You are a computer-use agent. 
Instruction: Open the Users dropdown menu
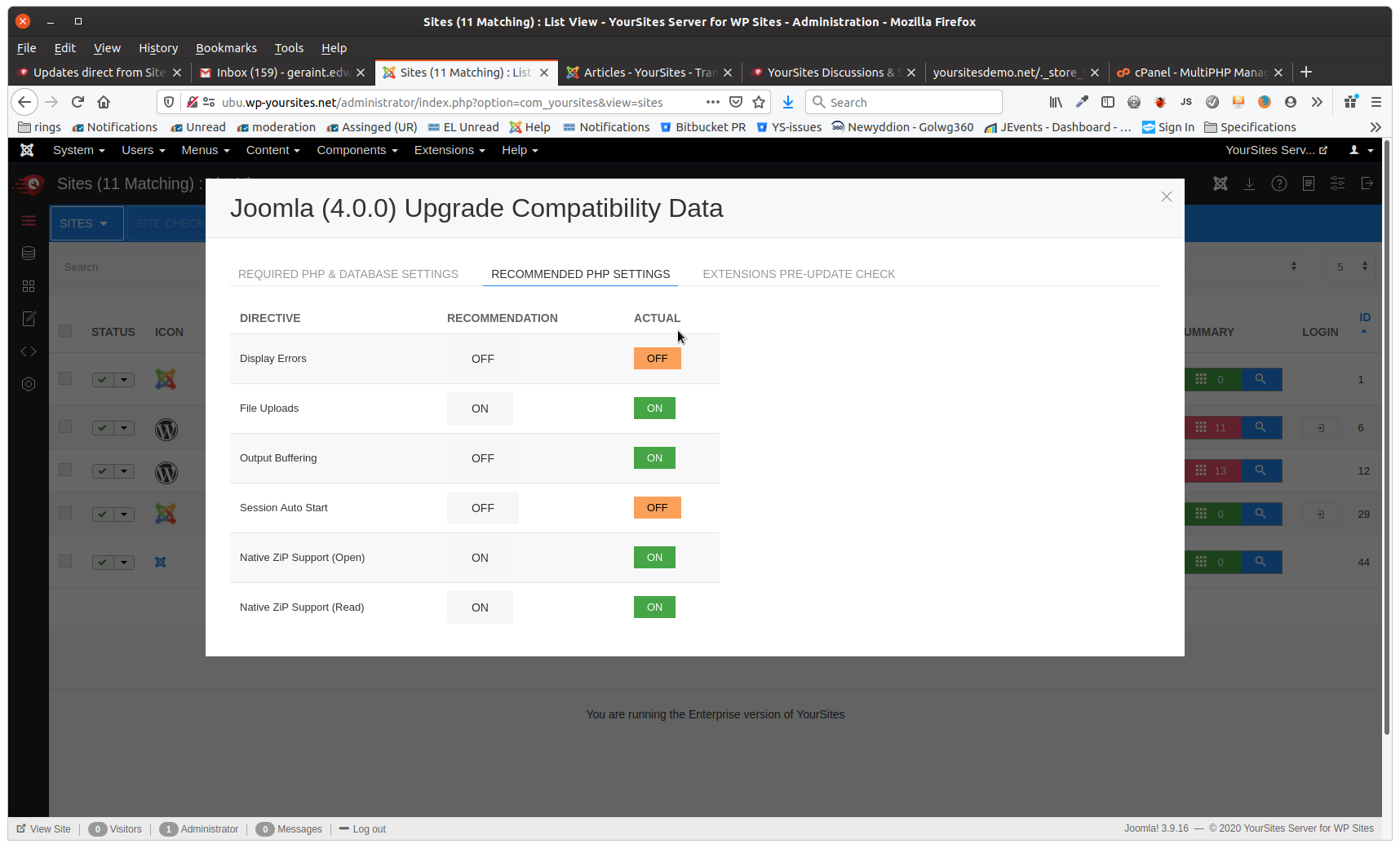(144, 150)
